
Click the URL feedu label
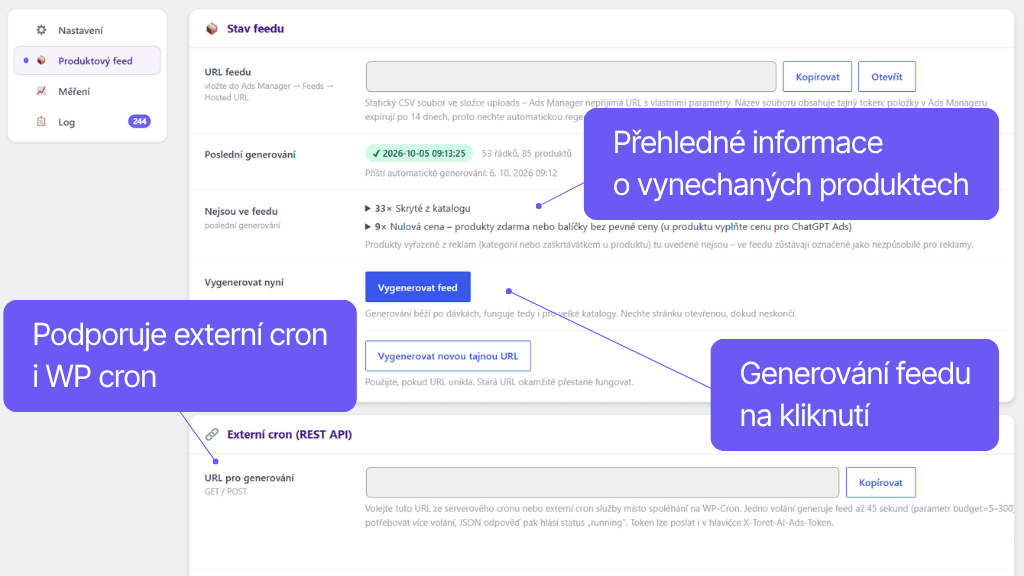pos(228,72)
